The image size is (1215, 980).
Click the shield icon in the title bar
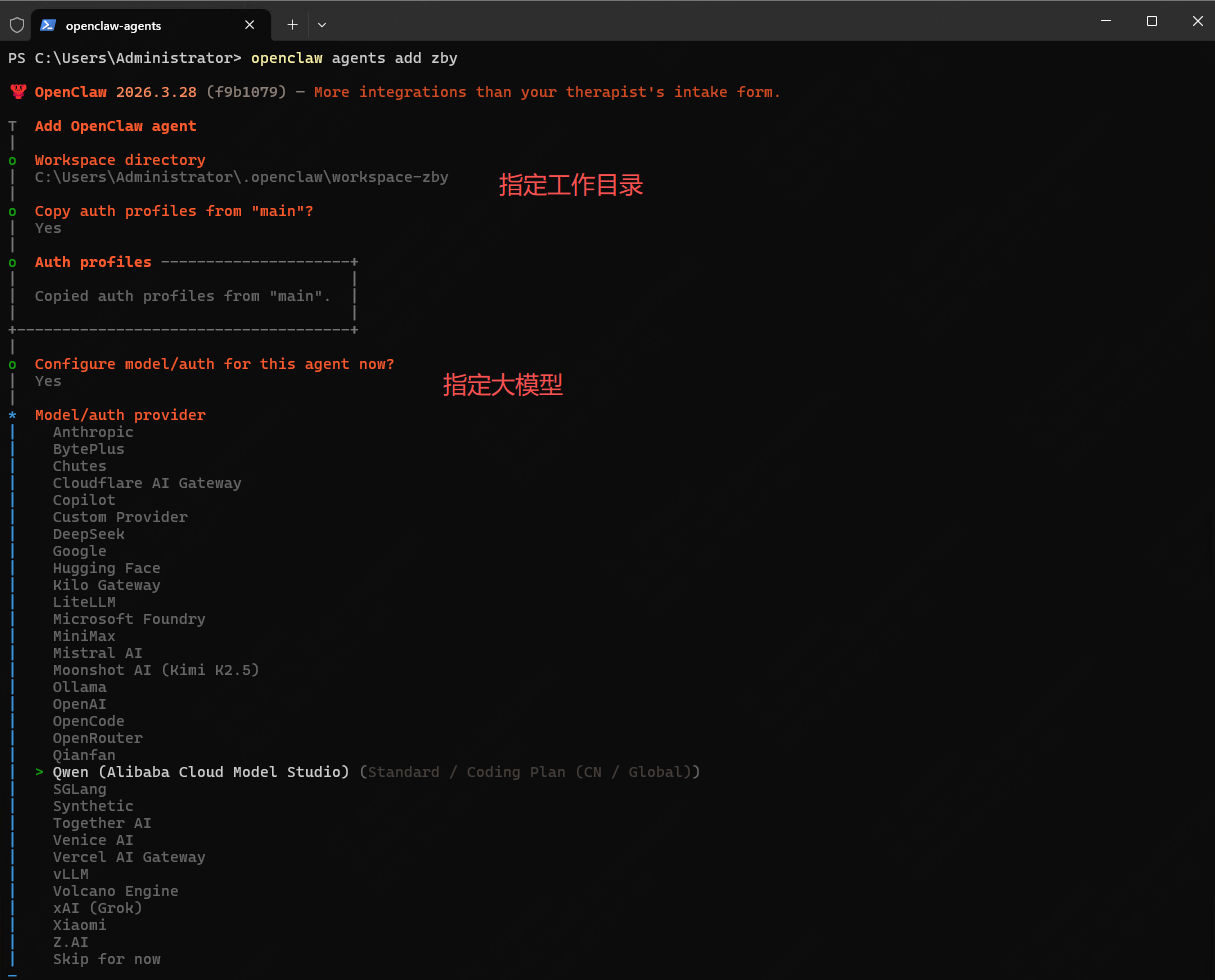click(x=17, y=25)
